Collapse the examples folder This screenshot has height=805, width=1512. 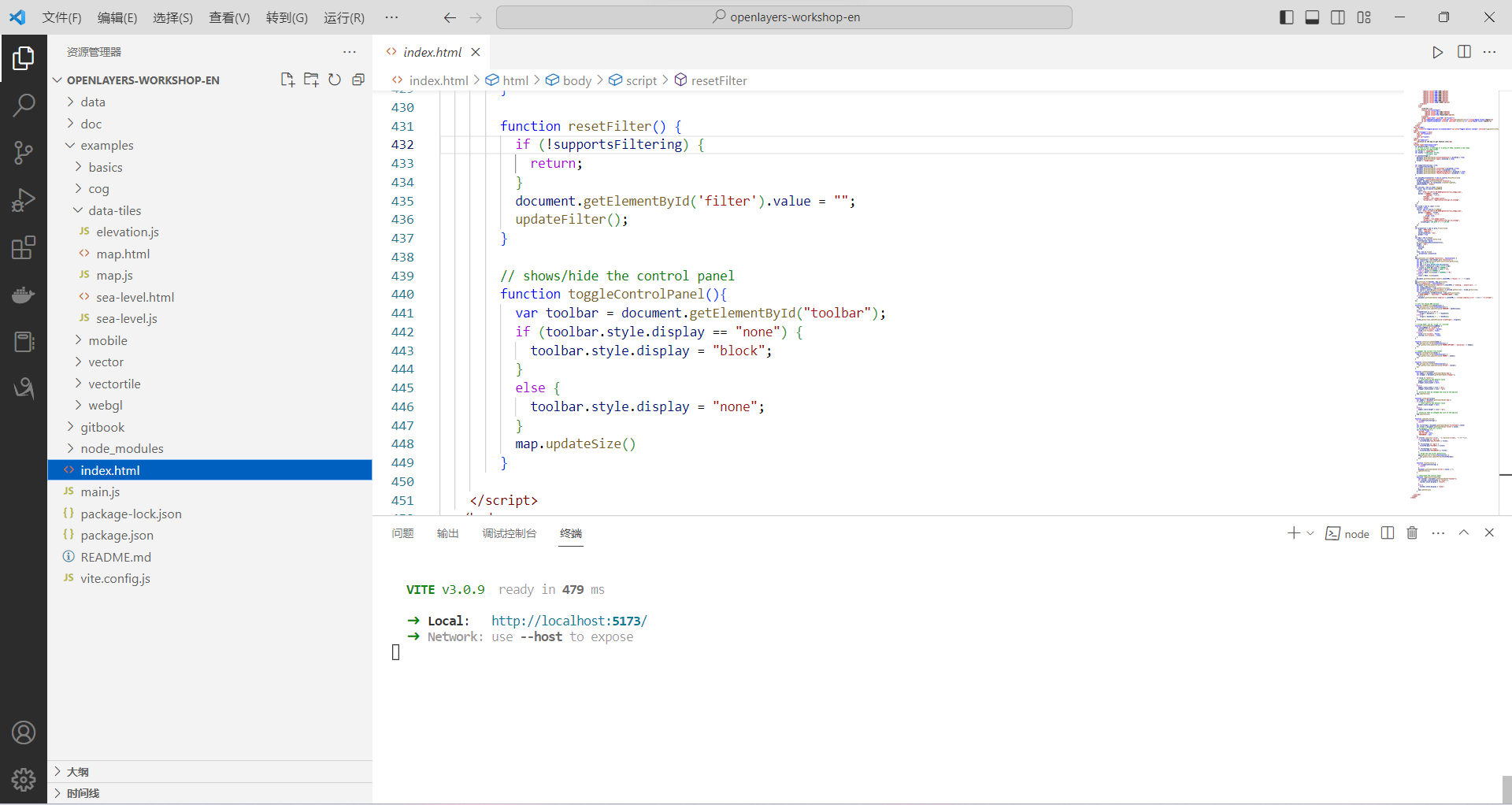[x=209, y=145]
